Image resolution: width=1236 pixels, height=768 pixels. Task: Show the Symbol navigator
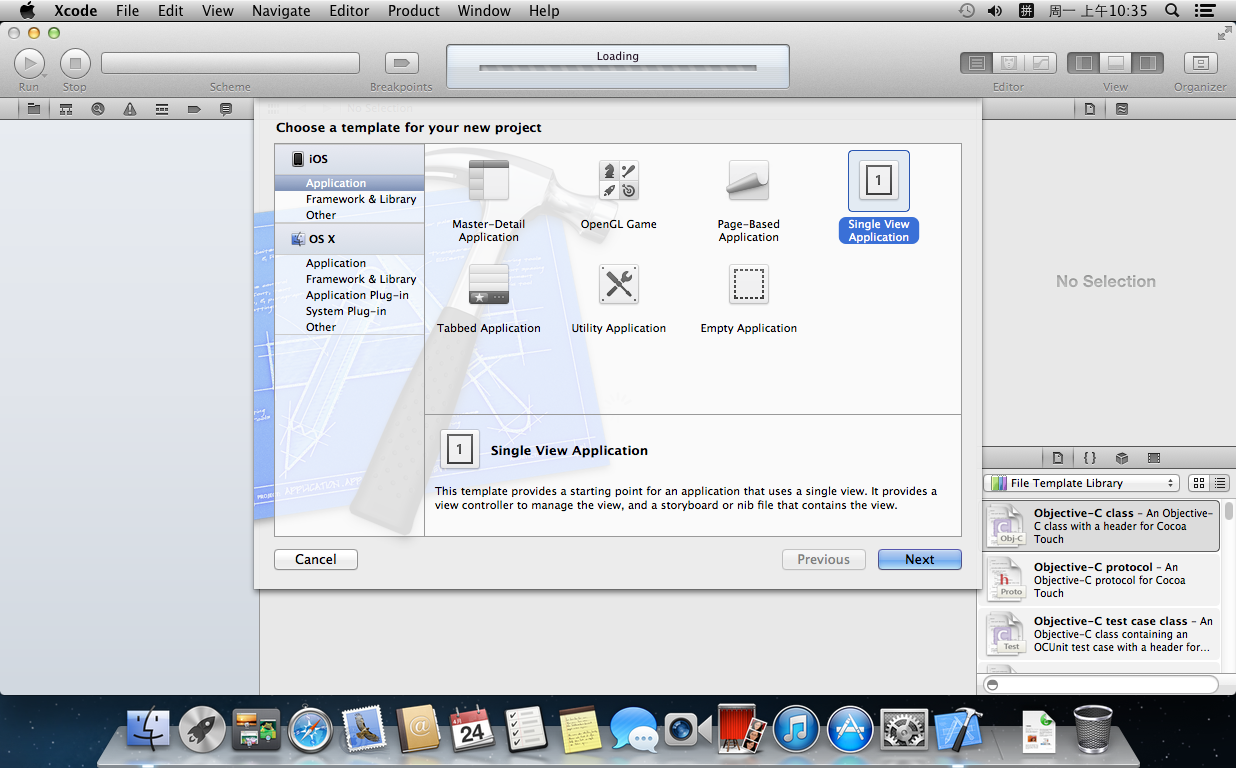point(66,109)
